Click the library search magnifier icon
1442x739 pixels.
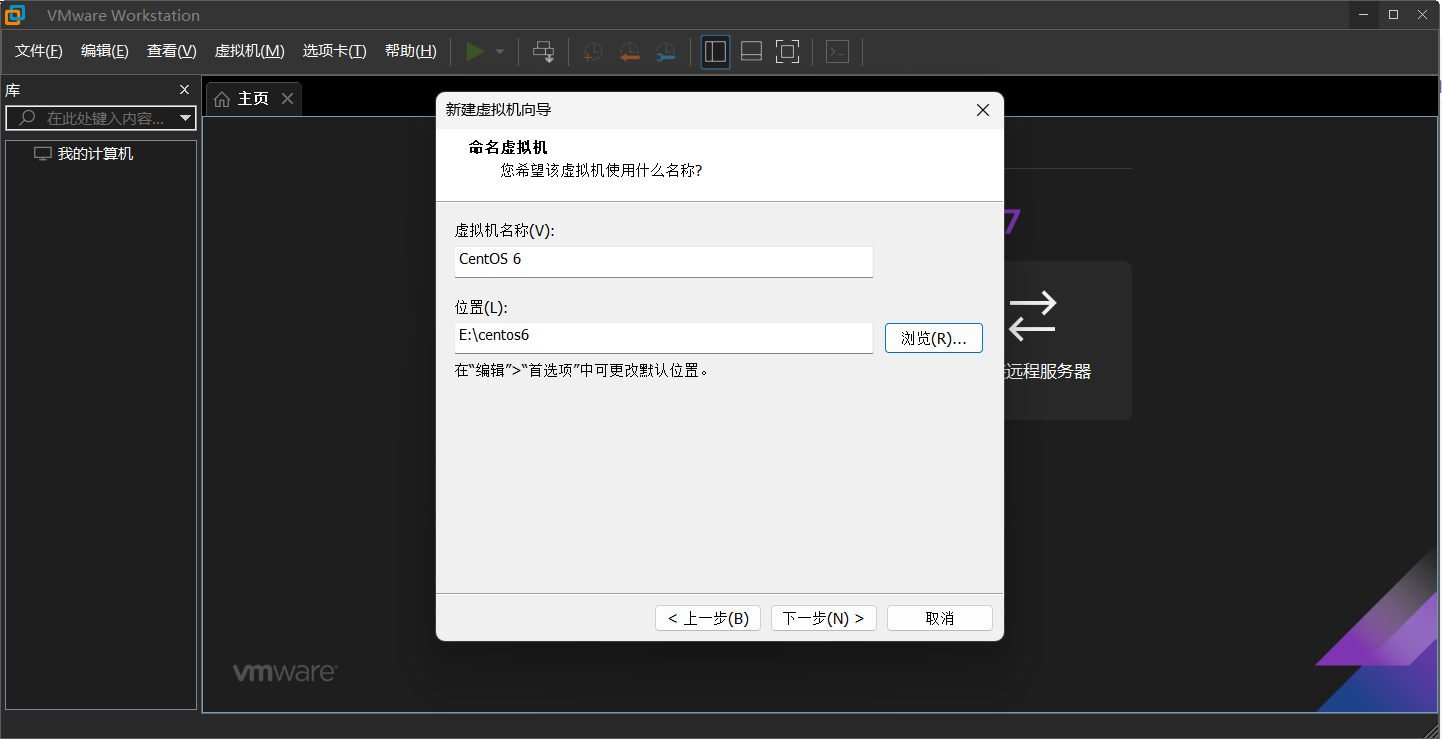pyautogui.click(x=27, y=118)
